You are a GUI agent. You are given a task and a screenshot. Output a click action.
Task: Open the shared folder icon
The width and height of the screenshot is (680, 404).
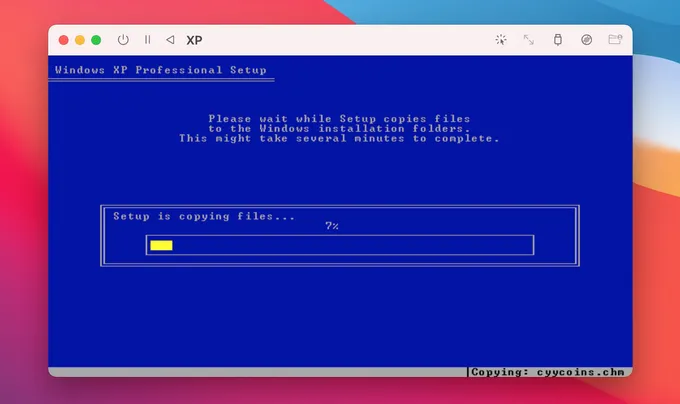tap(615, 39)
